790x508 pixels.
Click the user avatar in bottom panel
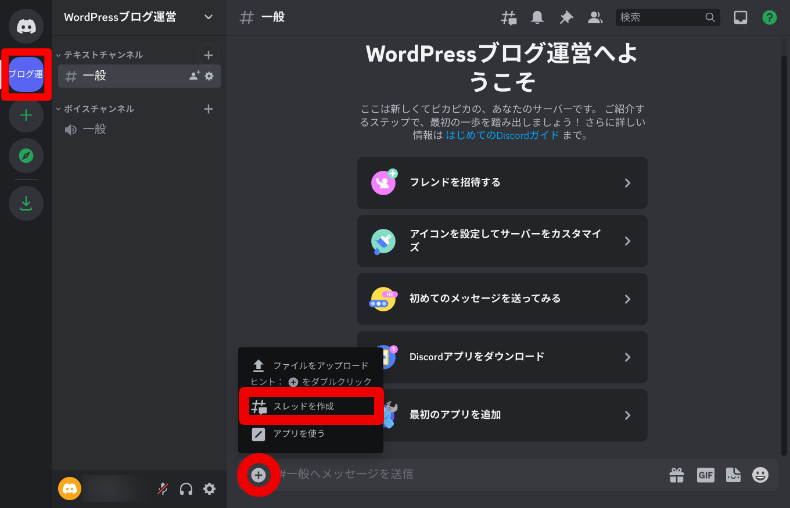[70, 488]
